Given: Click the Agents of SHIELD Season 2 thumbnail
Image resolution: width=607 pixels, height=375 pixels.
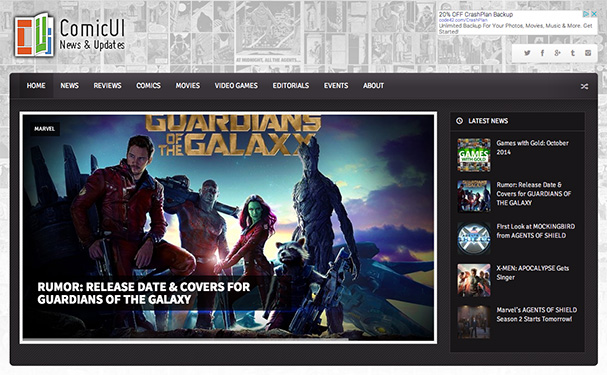Looking at the screenshot, I should [474, 322].
